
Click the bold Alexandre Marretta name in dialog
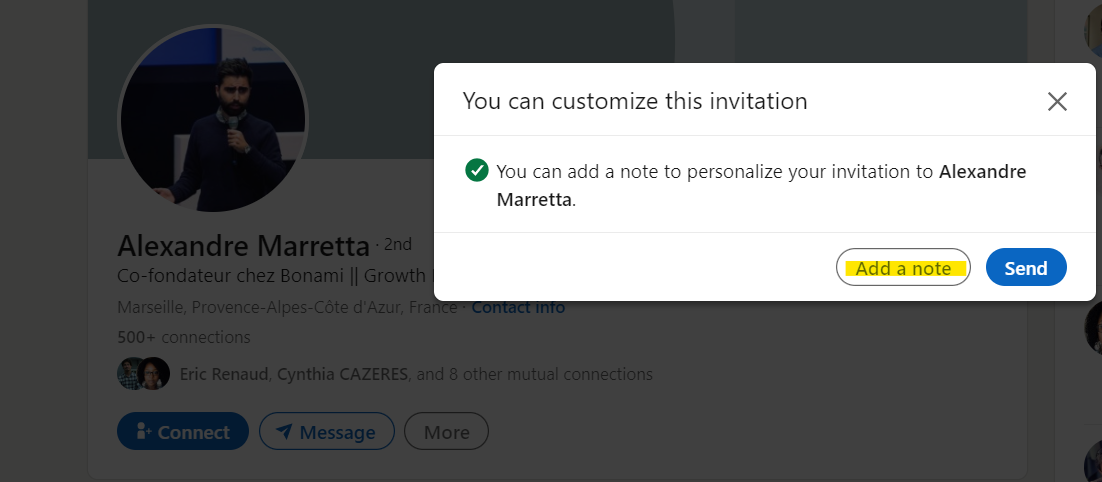pyautogui.click(x=982, y=171)
